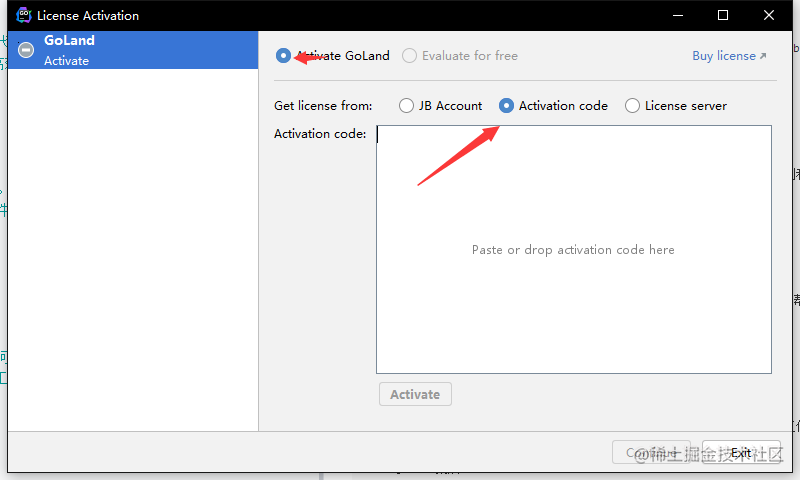Image resolution: width=800 pixels, height=480 pixels.
Task: Click the 'Get license from:' label
Action: pyautogui.click(x=323, y=106)
